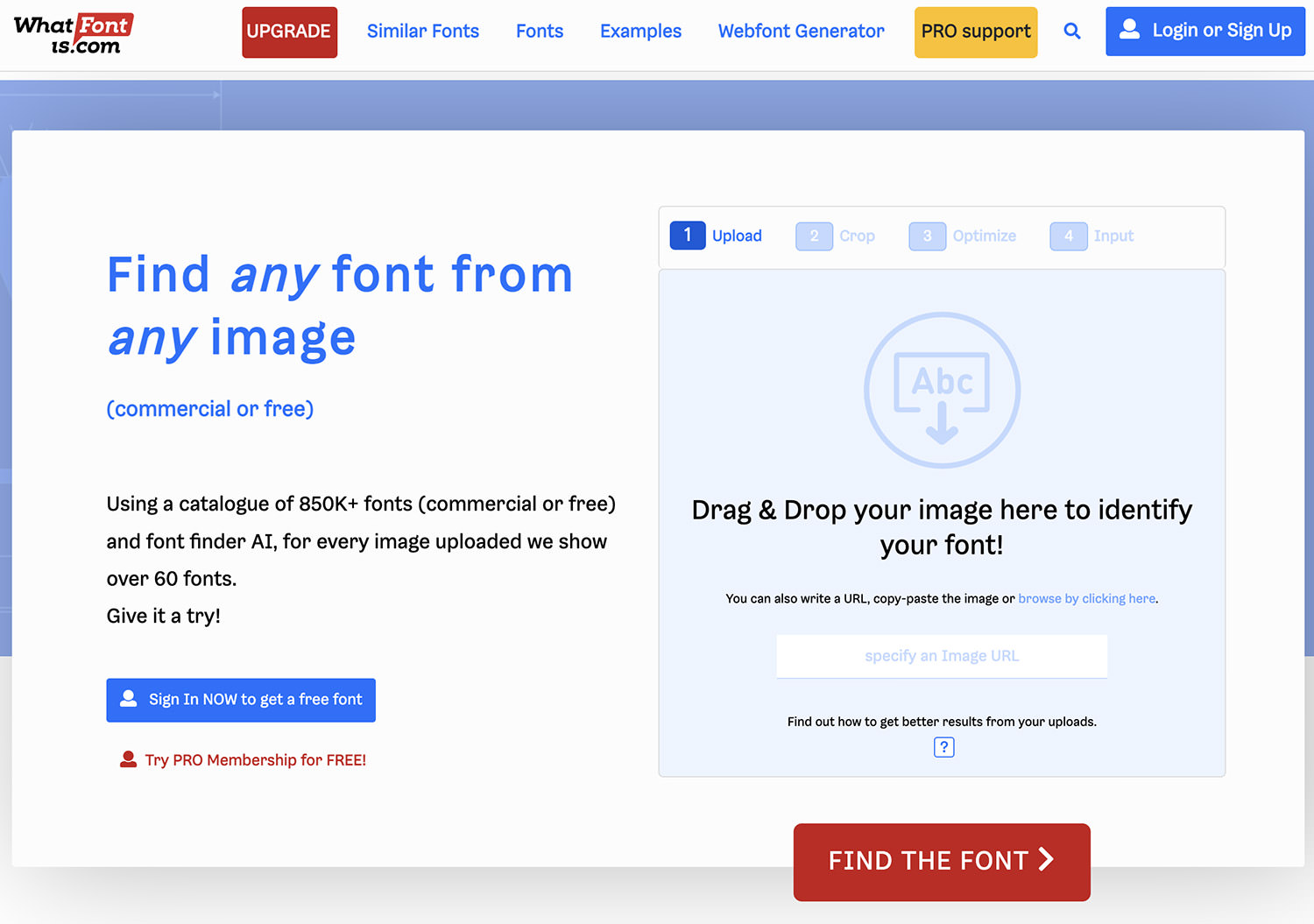The width and height of the screenshot is (1314, 924).
Task: Focus the 'specify an Image URL' field
Action: tap(942, 656)
